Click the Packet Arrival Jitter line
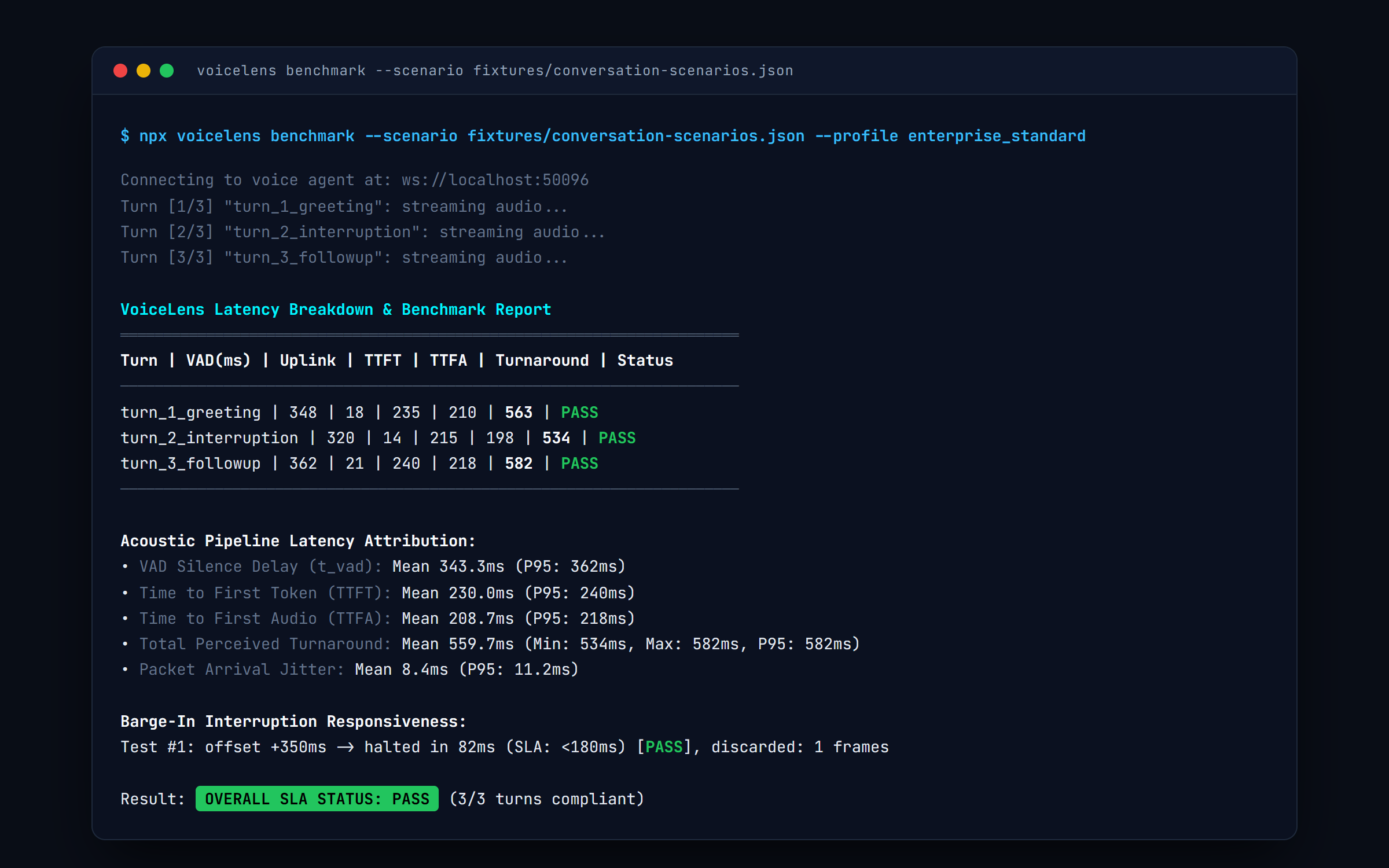 (x=350, y=670)
